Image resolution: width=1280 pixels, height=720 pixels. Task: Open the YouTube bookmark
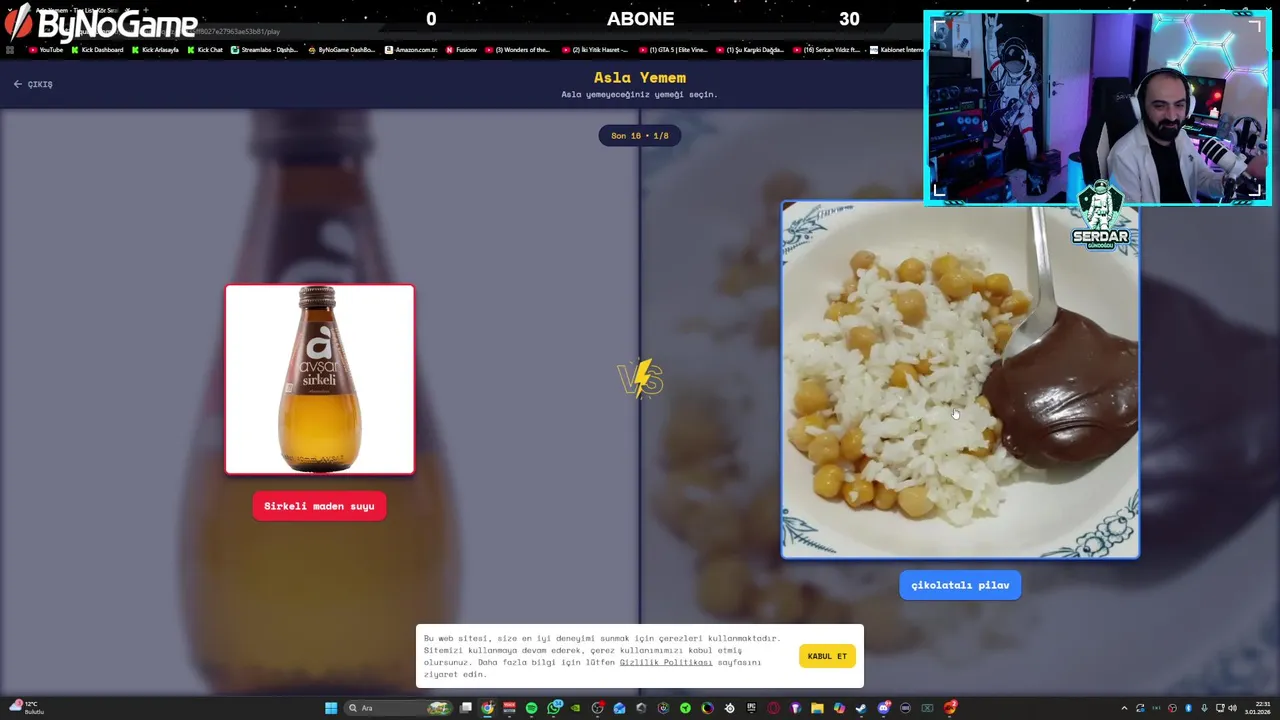[x=46, y=50]
